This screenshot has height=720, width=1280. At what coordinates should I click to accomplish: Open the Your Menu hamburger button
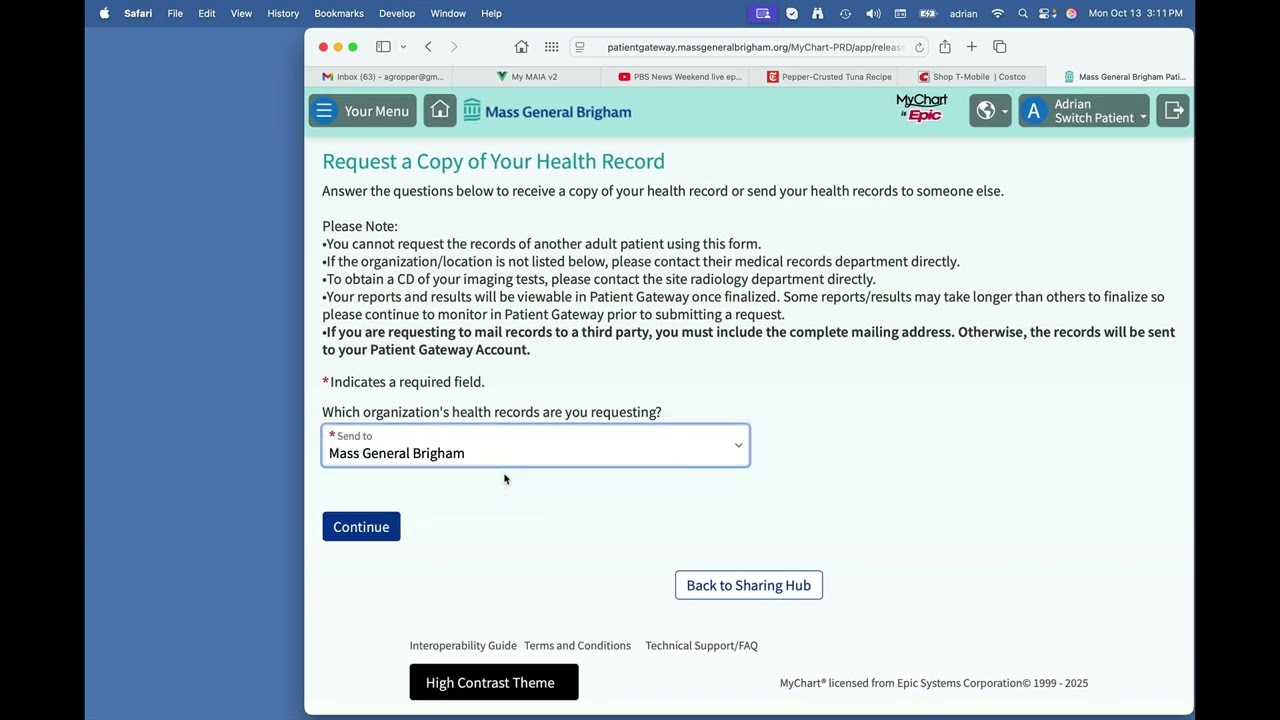pyautogui.click(x=362, y=111)
